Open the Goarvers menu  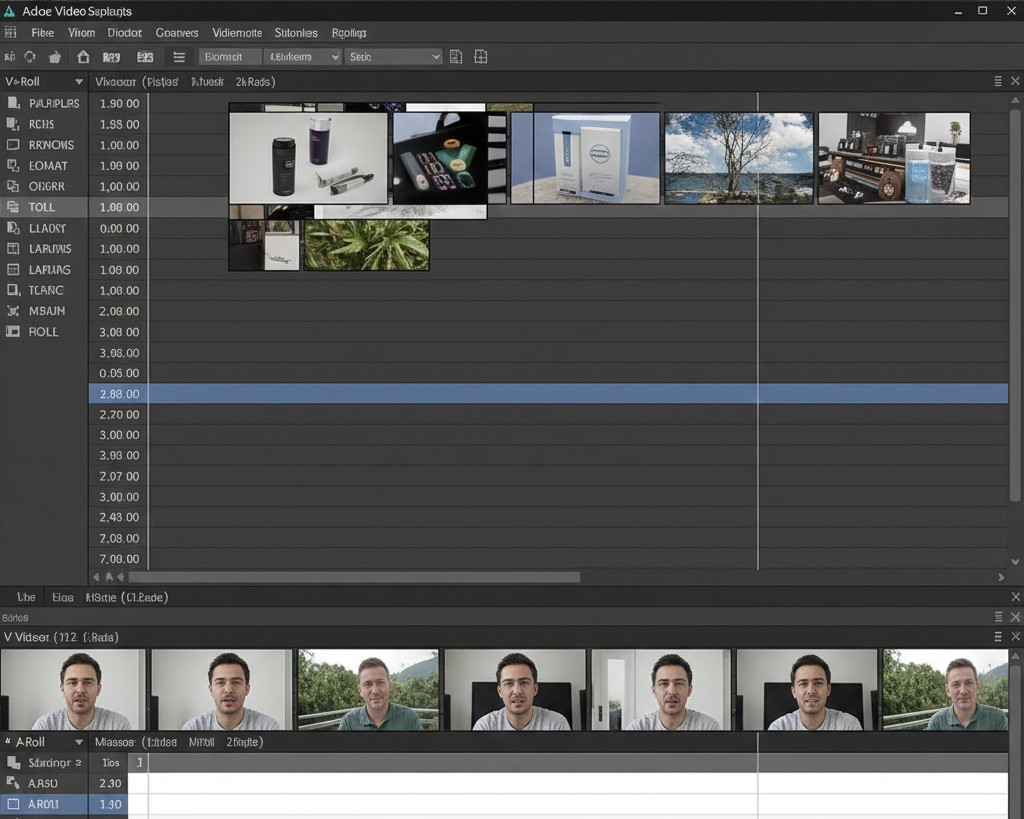177,33
